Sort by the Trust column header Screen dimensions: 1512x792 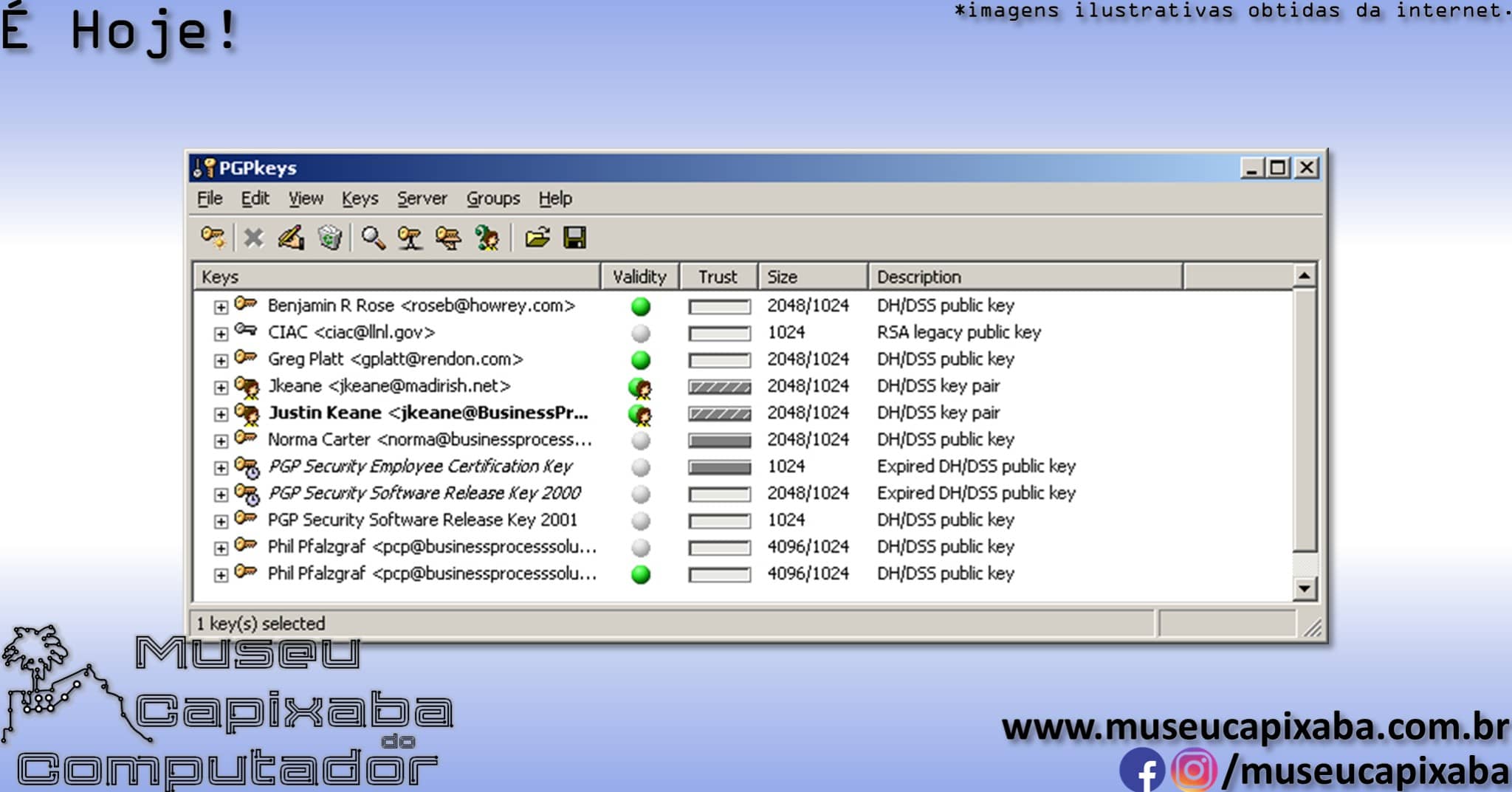(x=718, y=277)
